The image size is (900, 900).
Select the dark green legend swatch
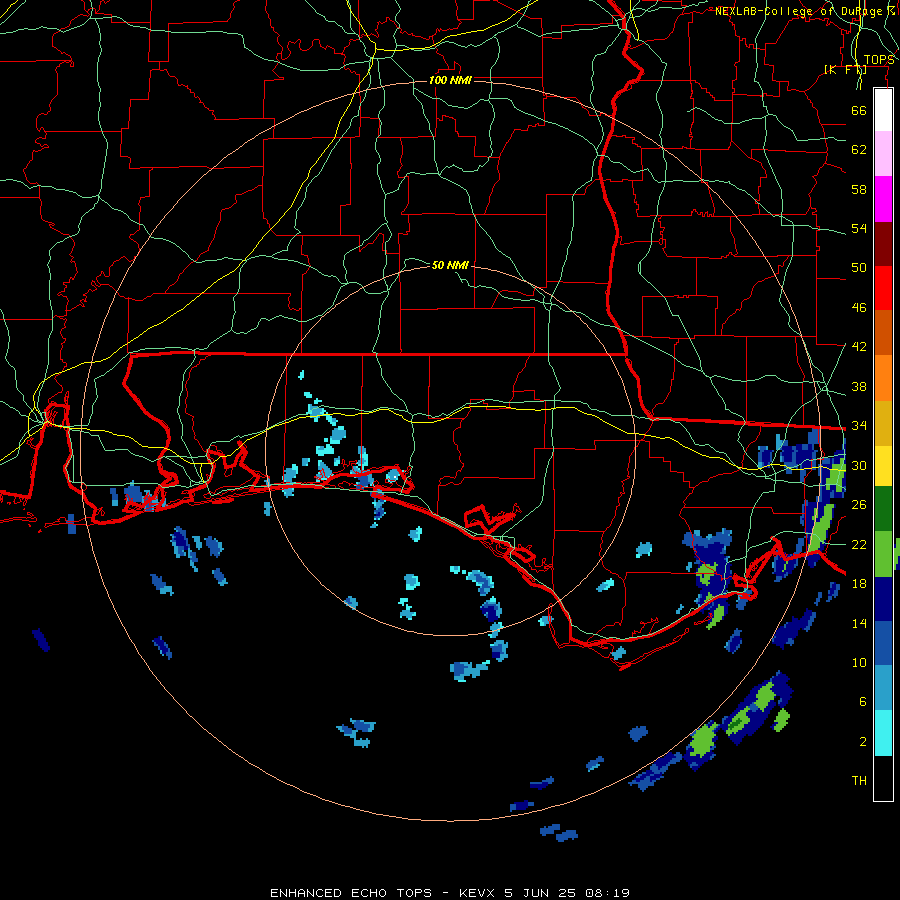point(883,509)
